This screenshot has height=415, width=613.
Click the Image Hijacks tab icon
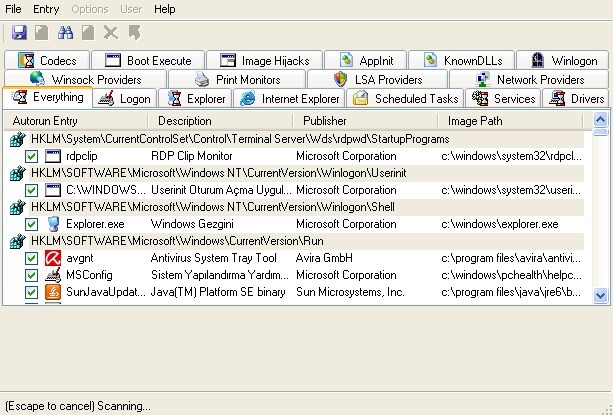228,61
